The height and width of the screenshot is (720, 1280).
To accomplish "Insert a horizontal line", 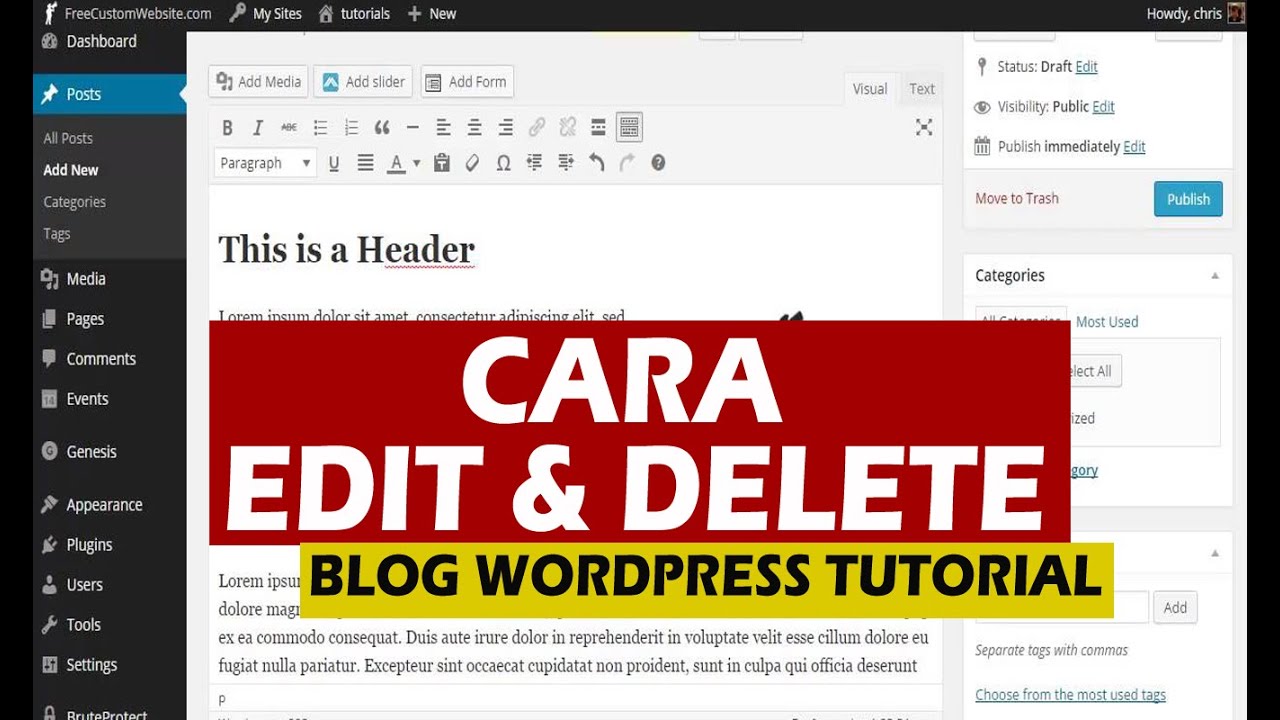I will (x=412, y=127).
